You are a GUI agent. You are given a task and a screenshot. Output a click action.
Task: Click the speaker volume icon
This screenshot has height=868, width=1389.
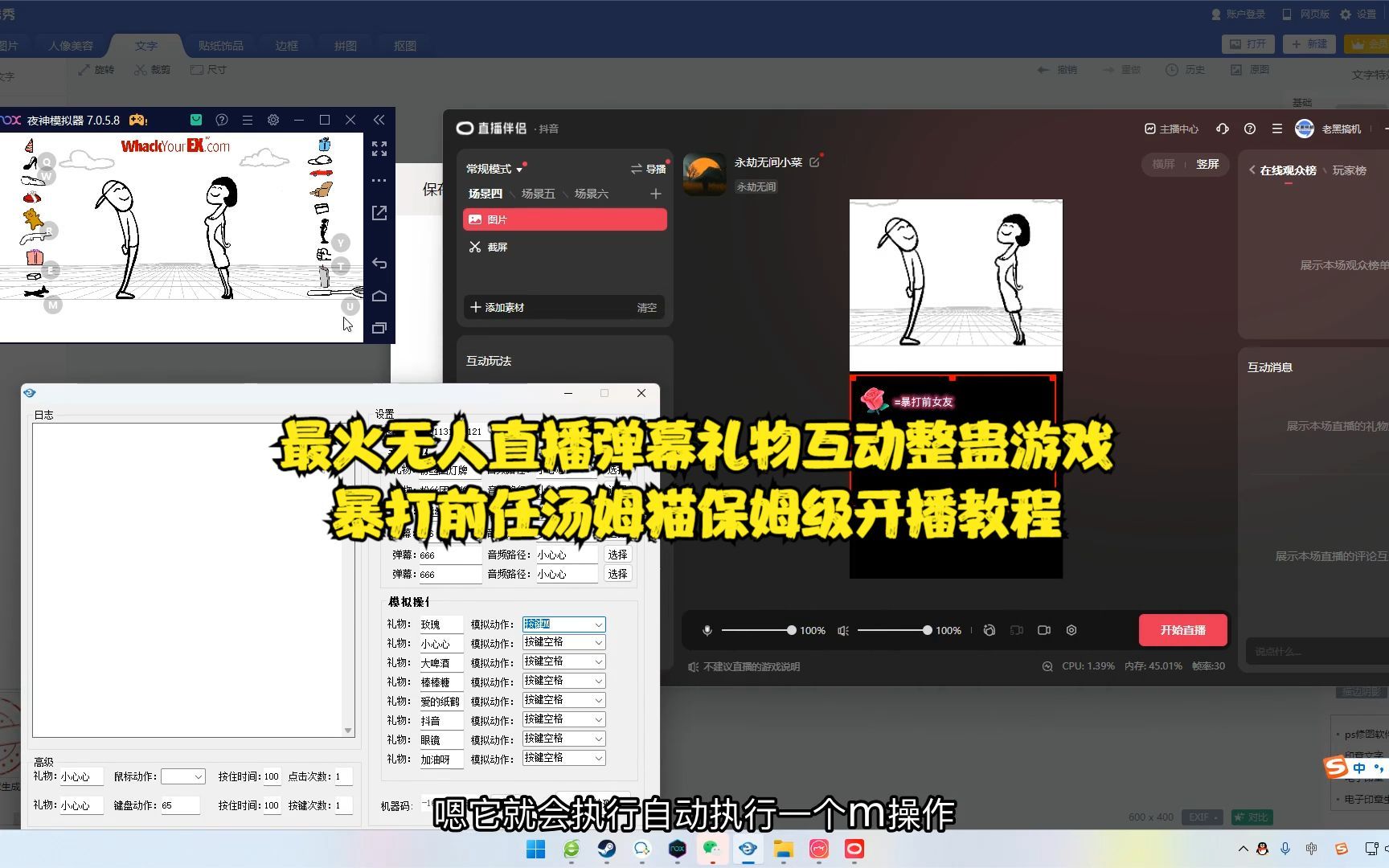click(x=842, y=630)
